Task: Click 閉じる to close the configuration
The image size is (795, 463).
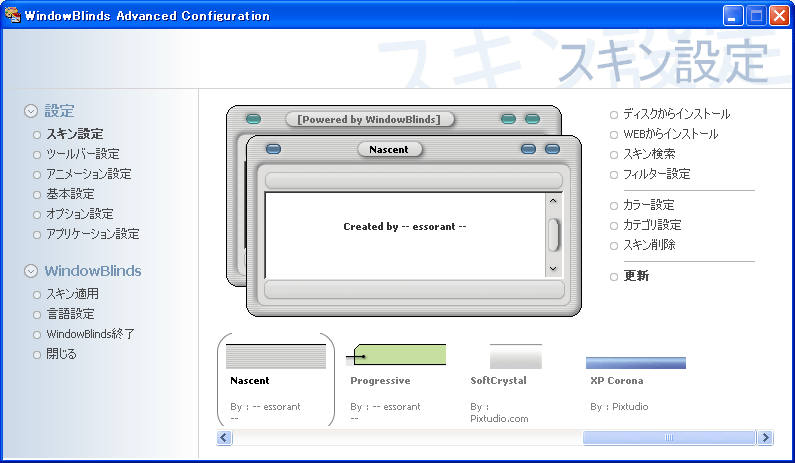Action: (61, 354)
